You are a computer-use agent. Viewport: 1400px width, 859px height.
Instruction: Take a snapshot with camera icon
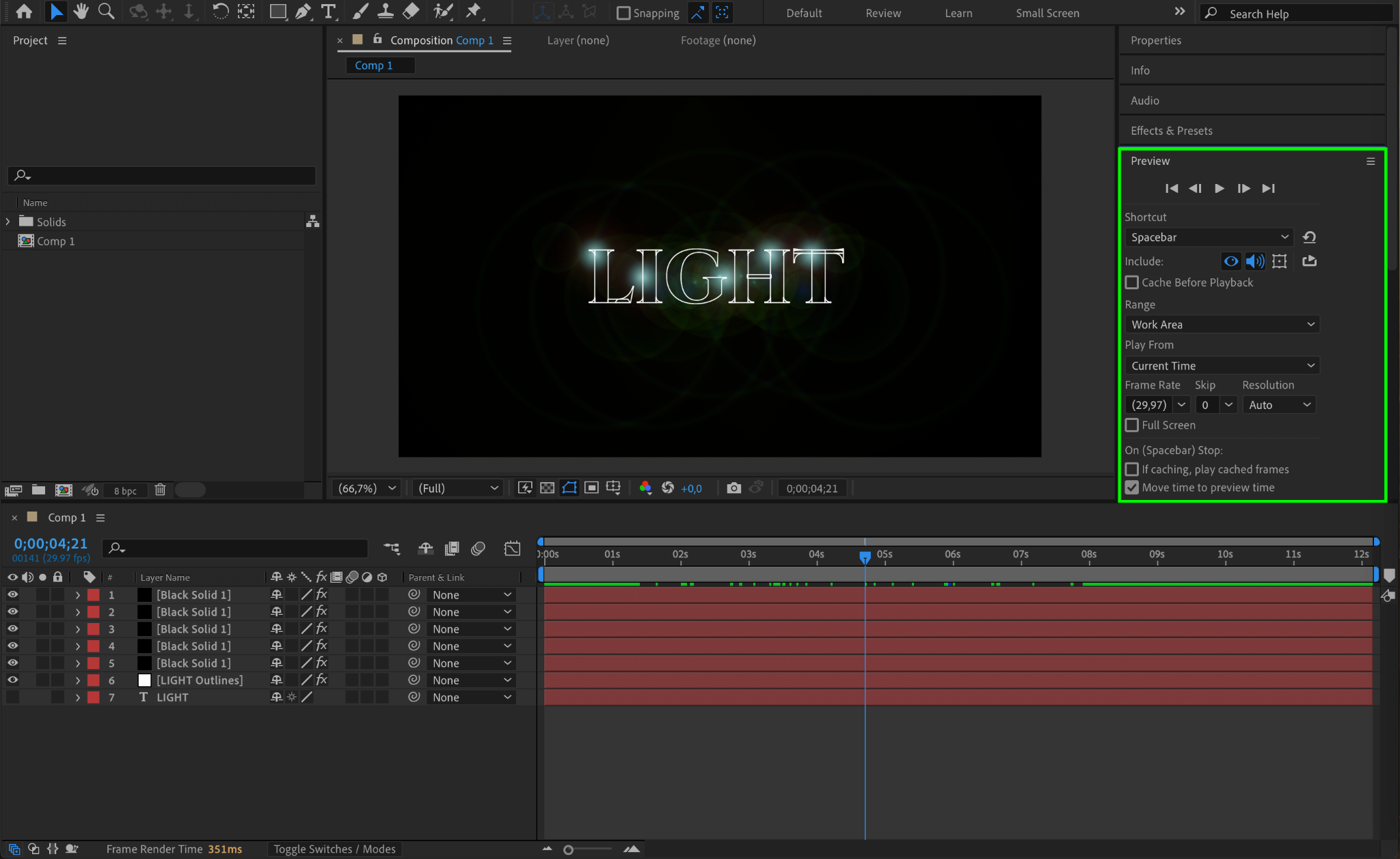tap(733, 488)
